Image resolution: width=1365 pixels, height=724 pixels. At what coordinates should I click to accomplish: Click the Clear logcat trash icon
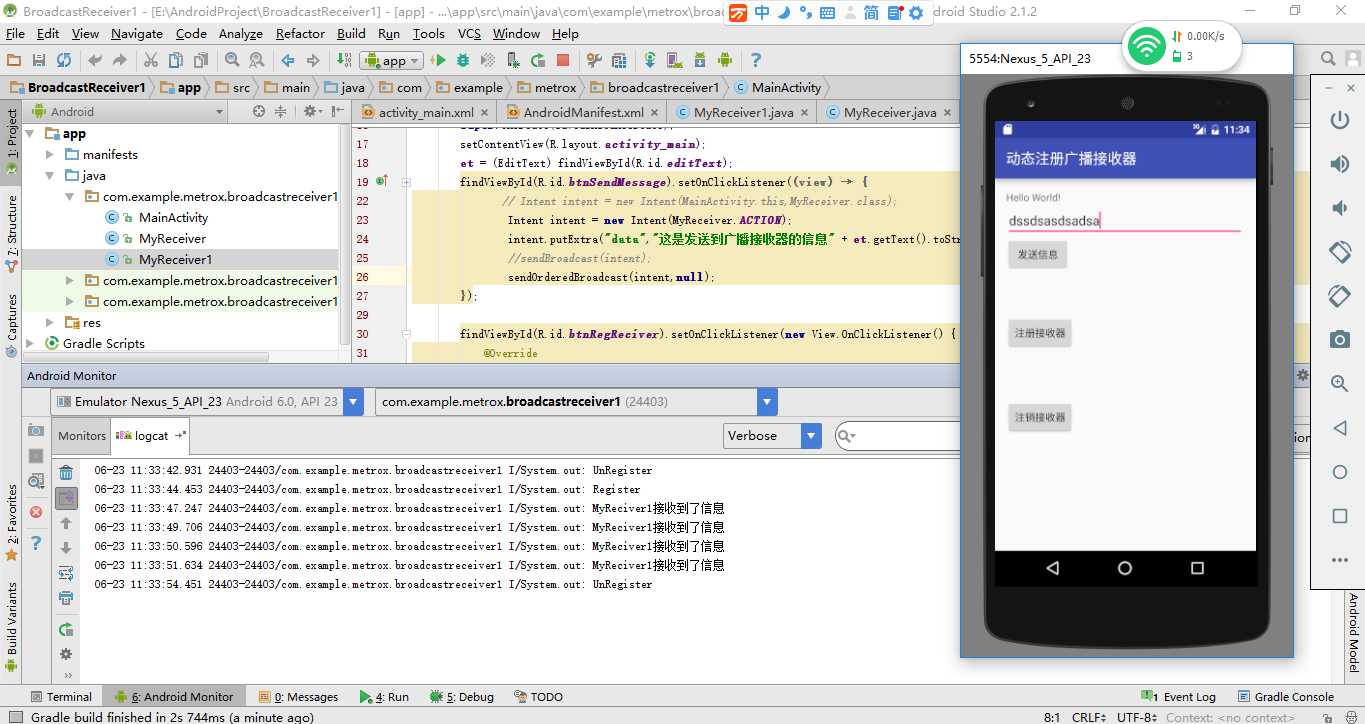66,473
